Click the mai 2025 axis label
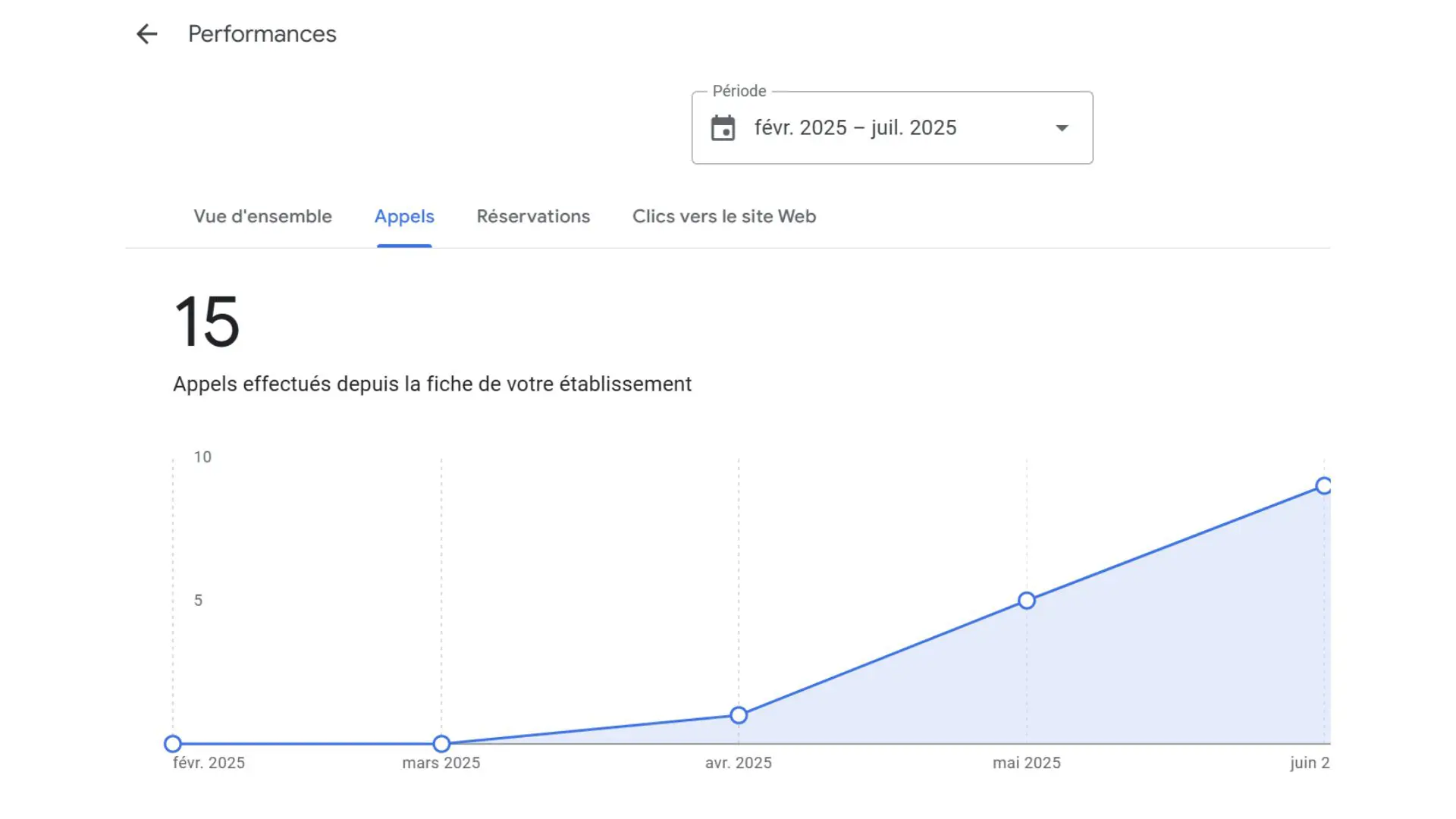1456x819 pixels. pos(1026,763)
